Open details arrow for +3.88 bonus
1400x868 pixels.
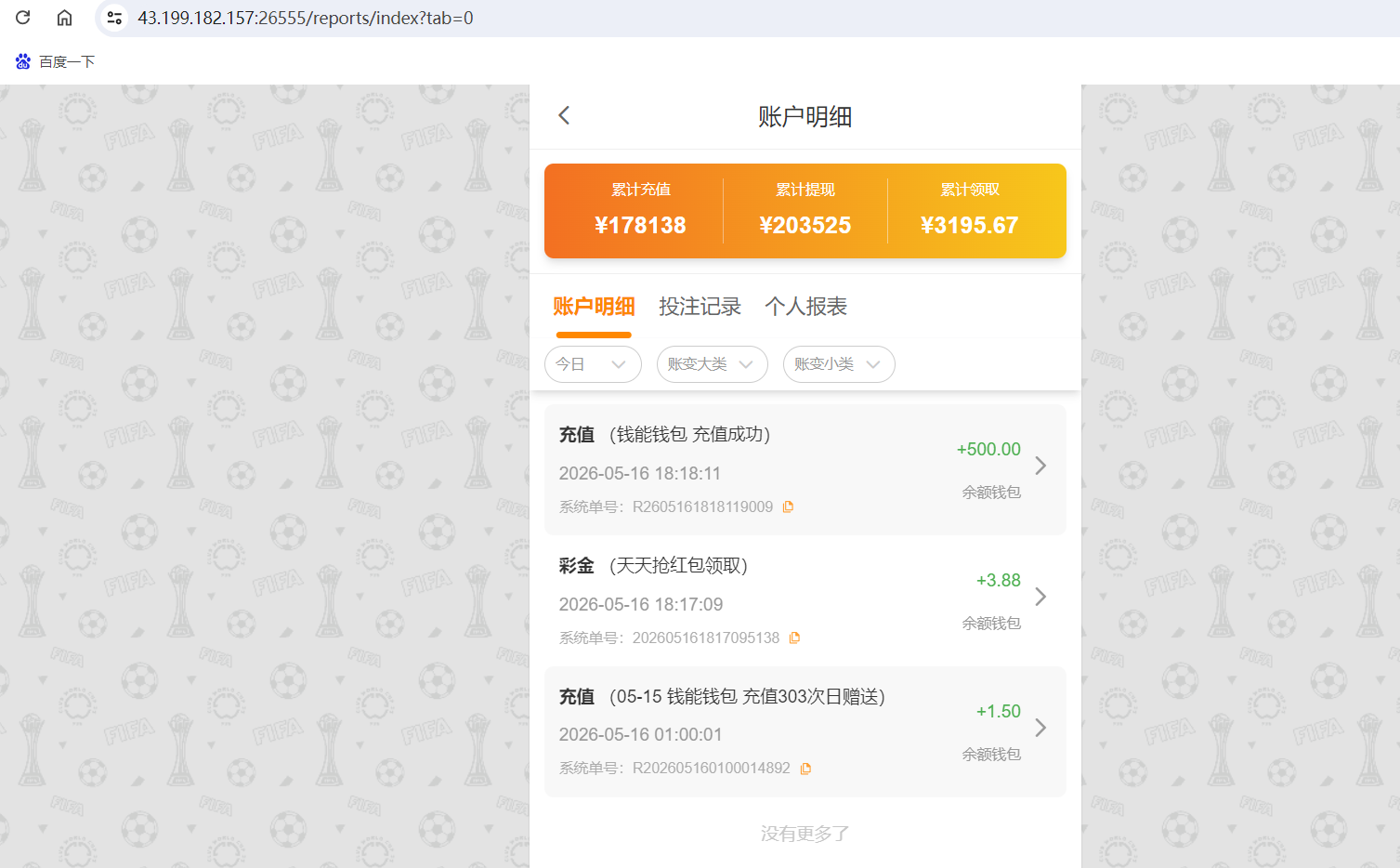[1040, 597]
